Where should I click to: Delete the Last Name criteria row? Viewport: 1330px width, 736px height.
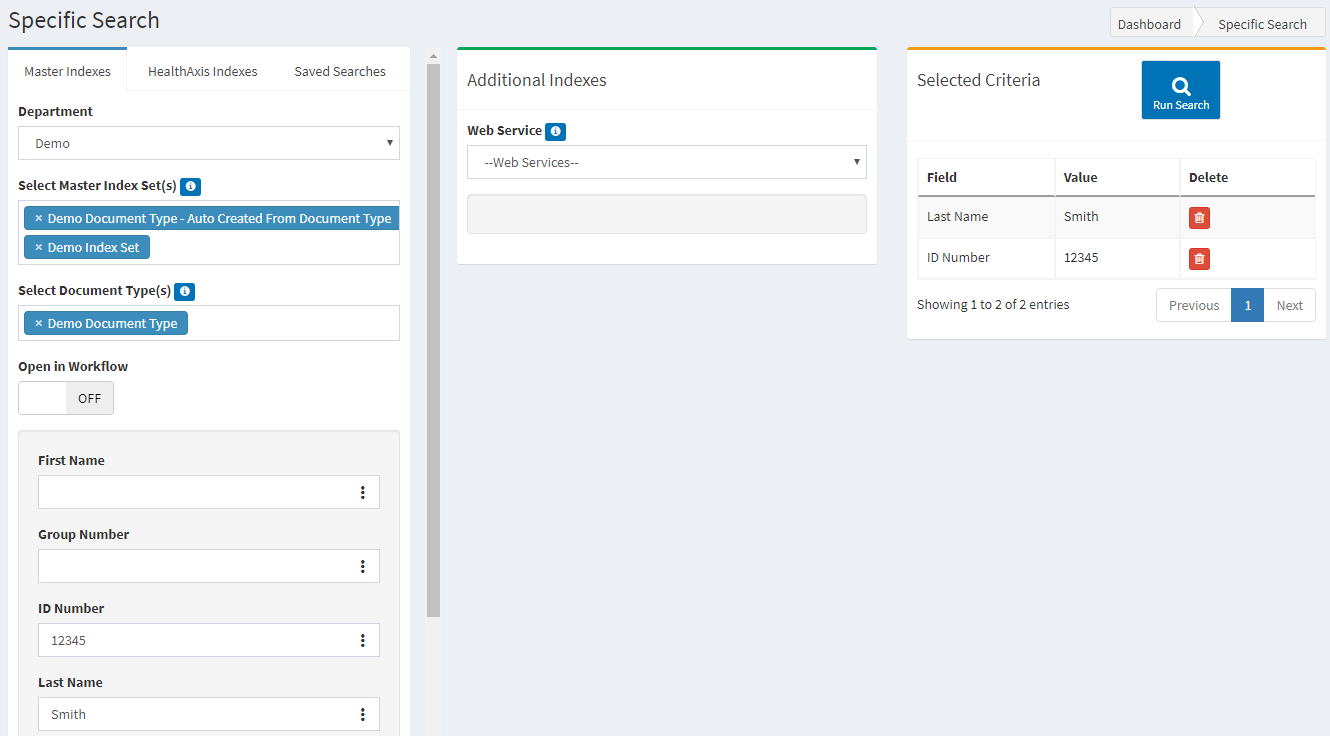point(1199,218)
